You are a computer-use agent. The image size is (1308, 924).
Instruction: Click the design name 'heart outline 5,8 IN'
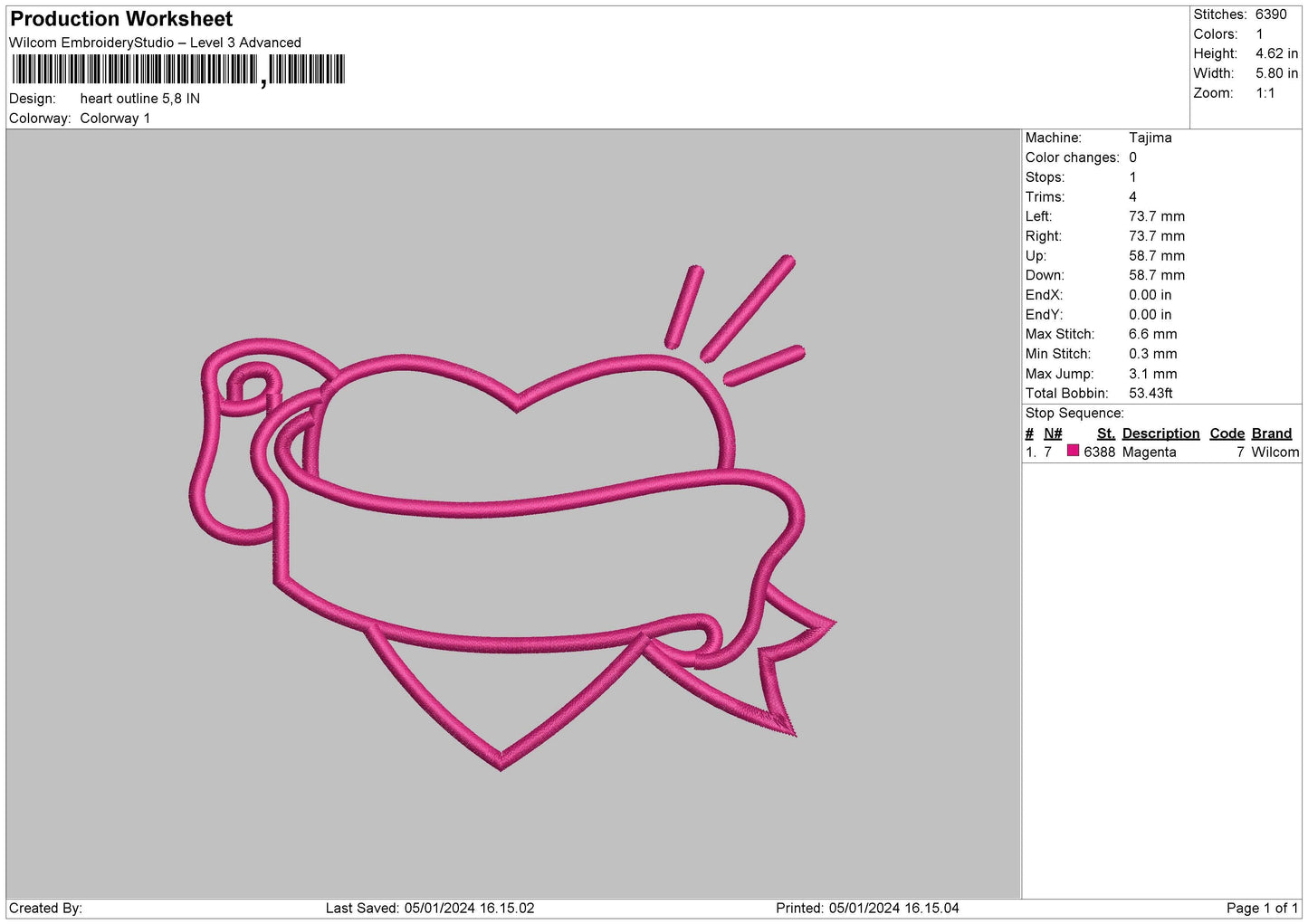tap(140, 99)
